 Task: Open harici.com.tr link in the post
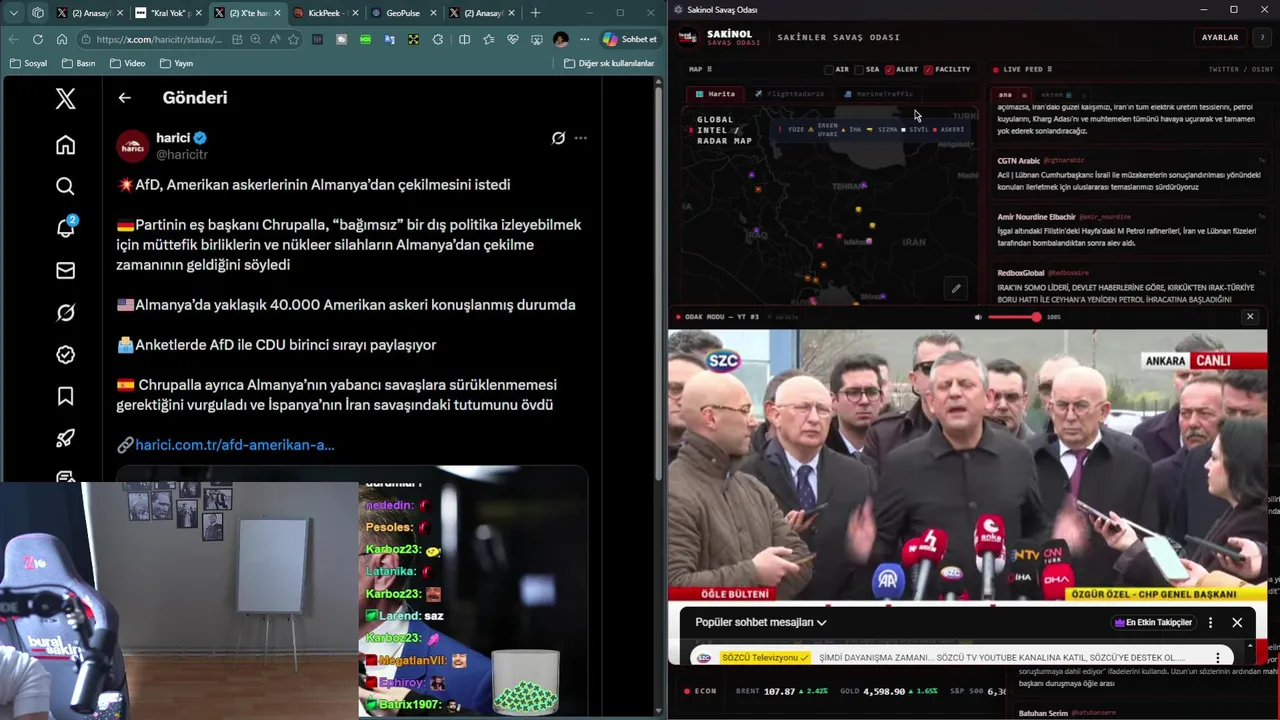click(x=234, y=445)
